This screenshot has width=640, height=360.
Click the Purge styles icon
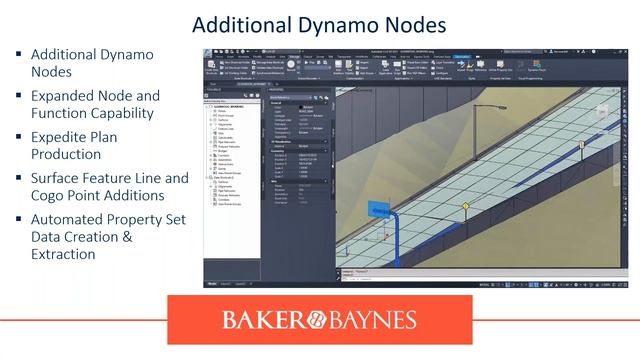470,65
